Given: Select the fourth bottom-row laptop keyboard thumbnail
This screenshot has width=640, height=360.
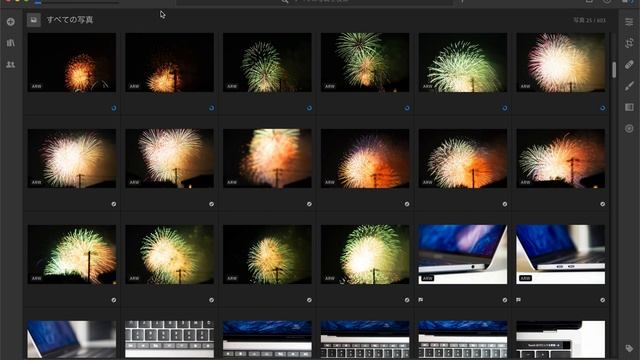Looking at the screenshot, I should point(365,340).
